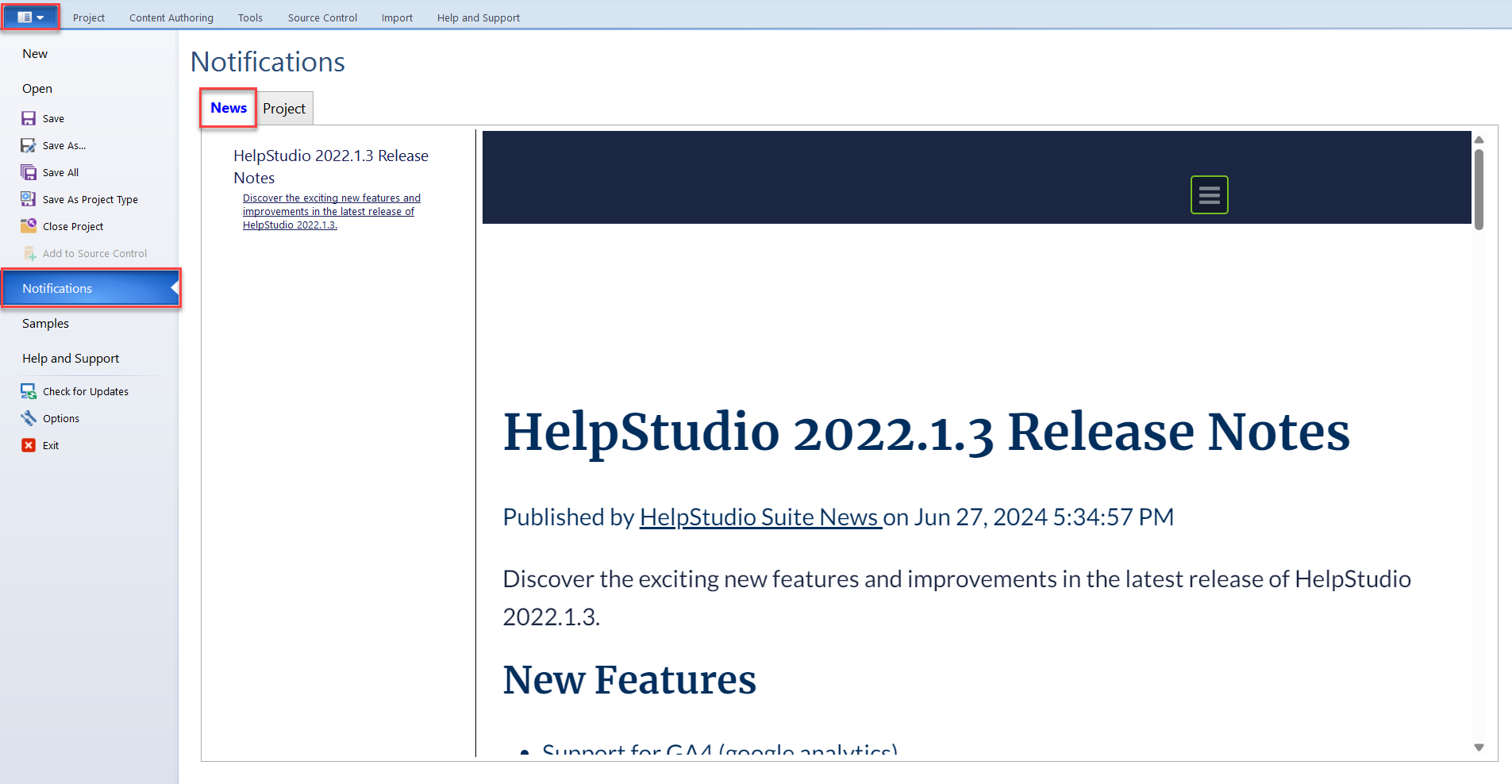Open the Tools ribbon tab
1512x784 pixels.
click(x=250, y=17)
